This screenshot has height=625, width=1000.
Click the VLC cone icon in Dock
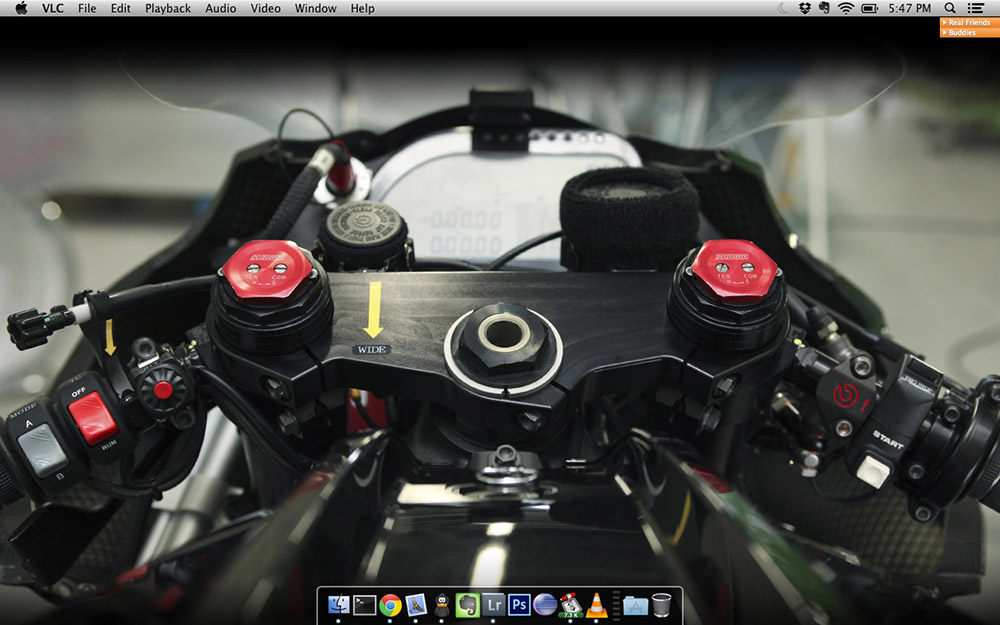(596, 605)
